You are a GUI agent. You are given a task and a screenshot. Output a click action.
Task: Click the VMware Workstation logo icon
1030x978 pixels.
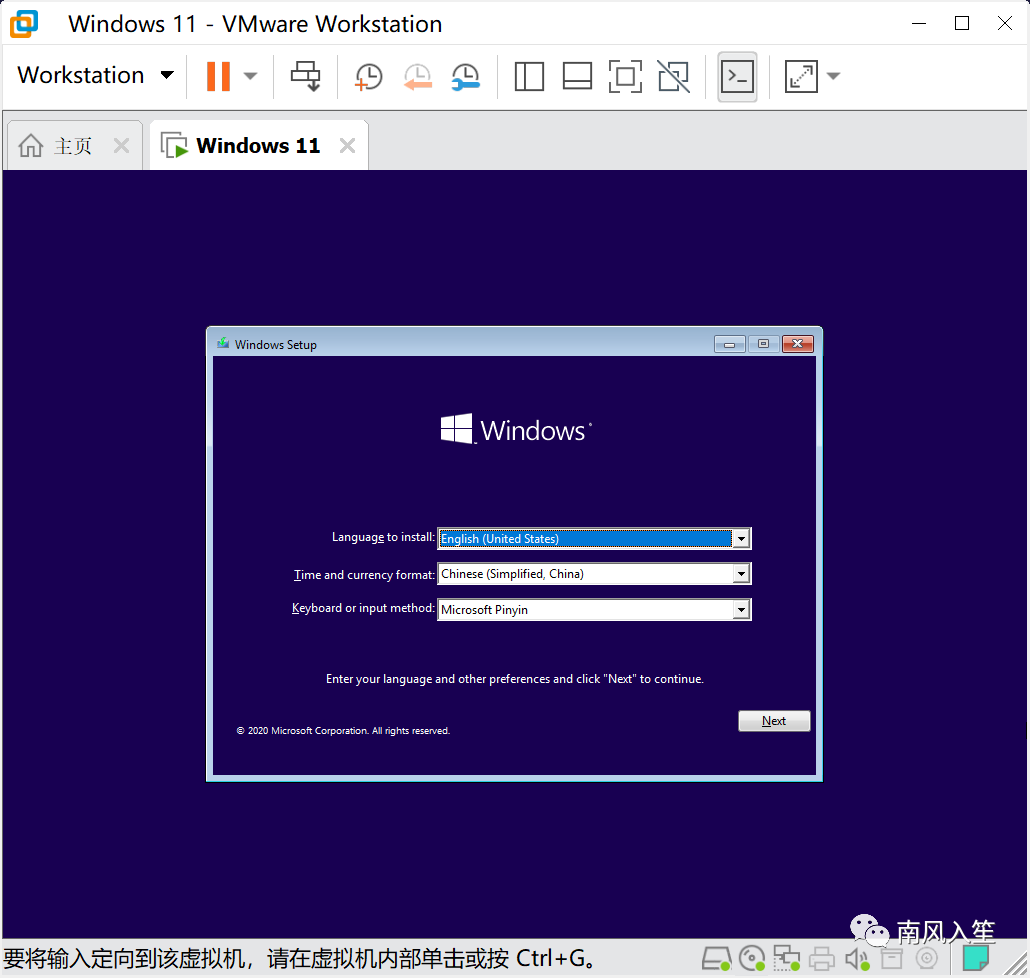point(24,24)
